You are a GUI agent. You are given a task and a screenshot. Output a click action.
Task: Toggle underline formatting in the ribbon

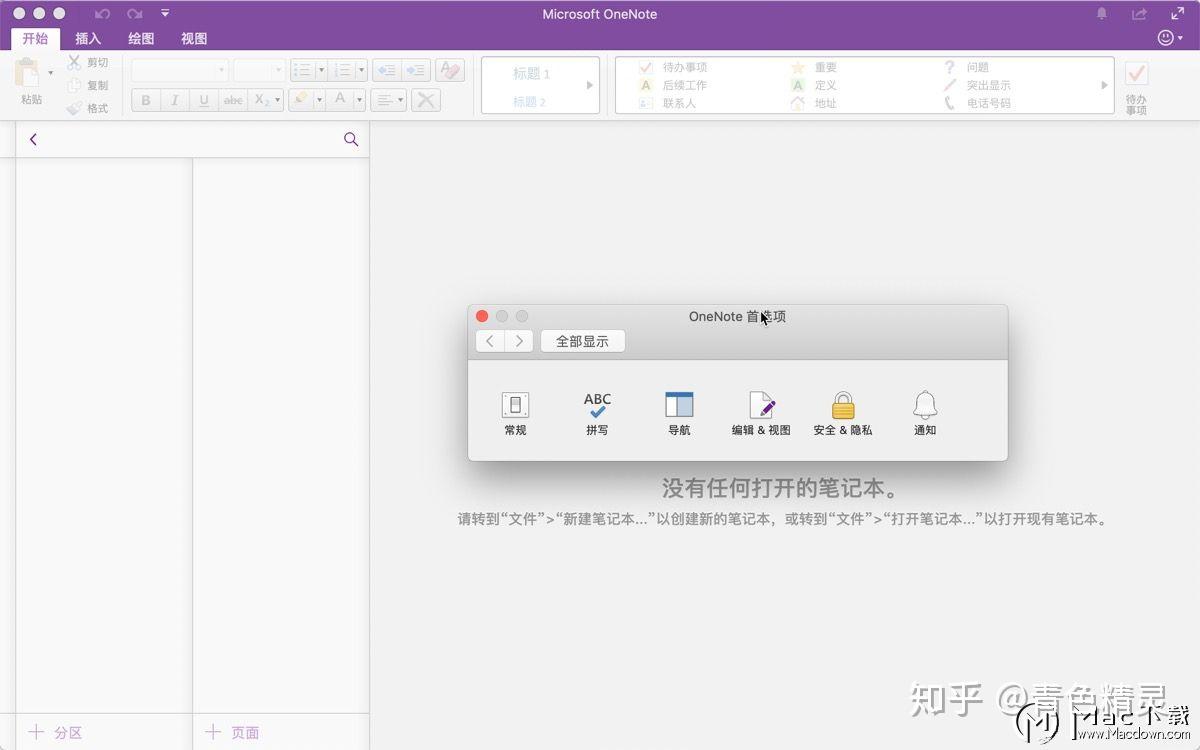(x=202, y=100)
